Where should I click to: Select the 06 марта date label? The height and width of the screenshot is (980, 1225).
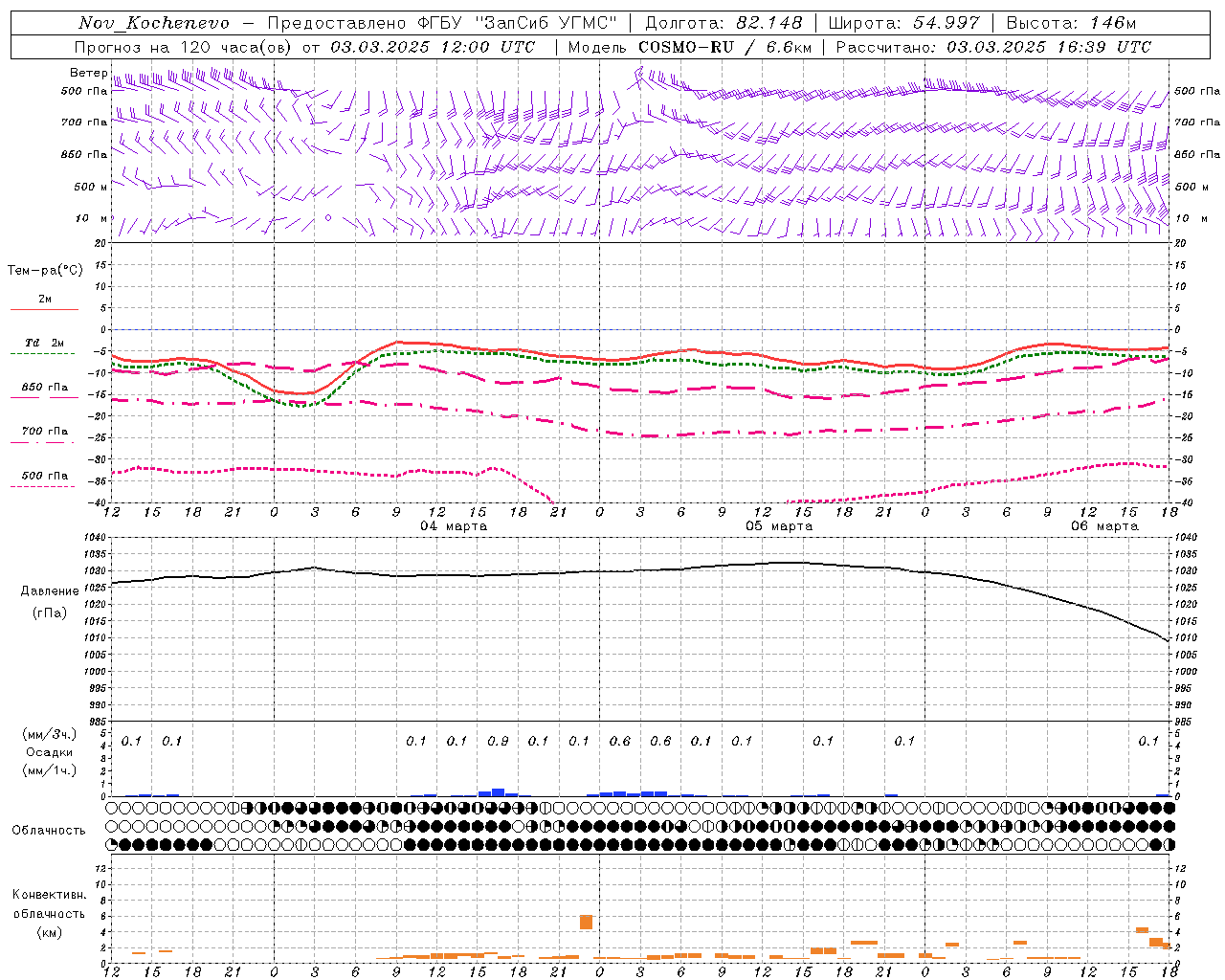click(x=1104, y=526)
